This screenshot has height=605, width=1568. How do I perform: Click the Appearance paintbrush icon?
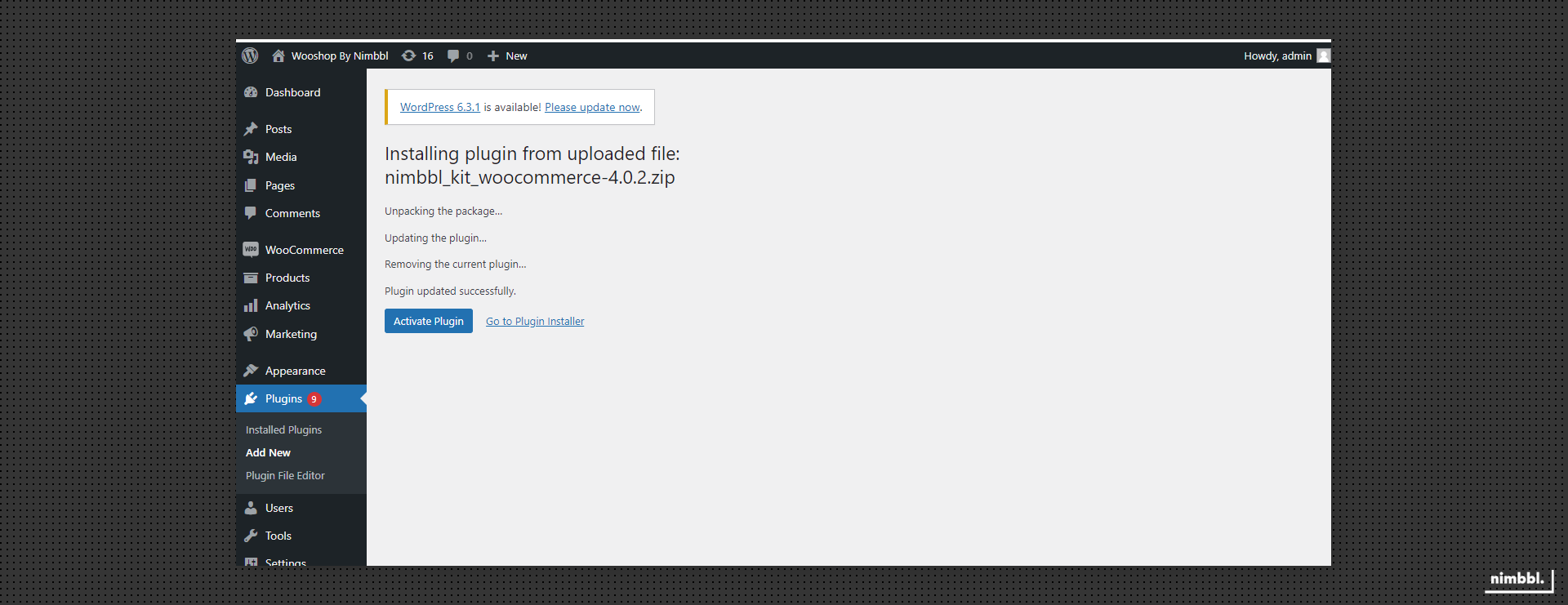251,371
